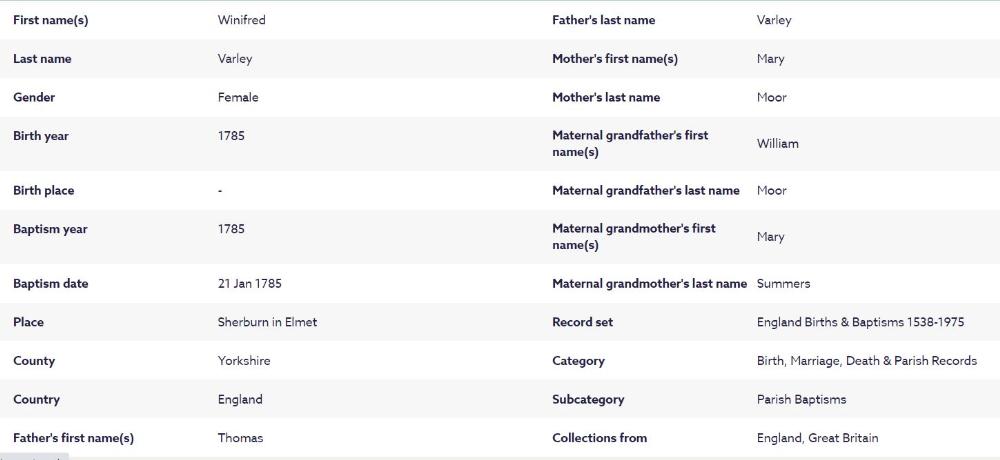Click the Birth year label
The height and width of the screenshot is (460, 1000).
(x=41, y=136)
